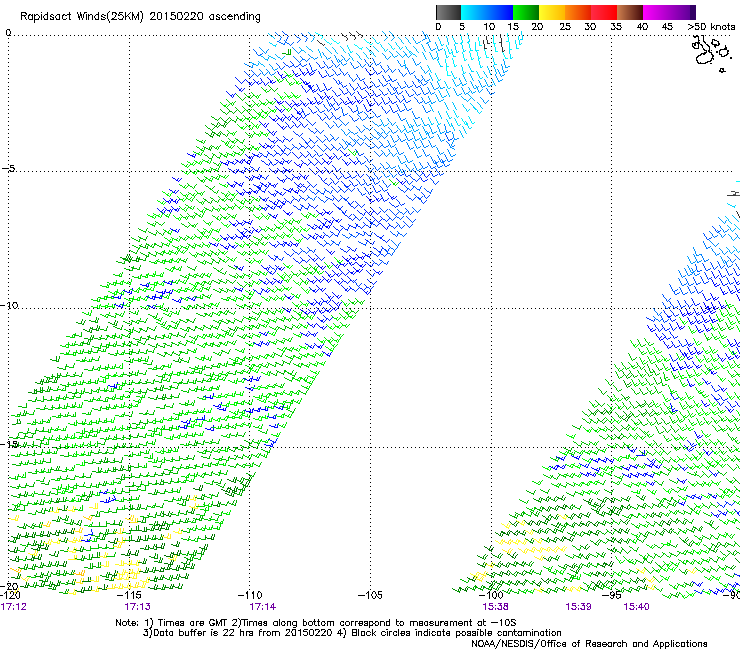Click the cyan-blue 5-15 knots color band
This screenshot has height=650, width=740.
click(x=487, y=12)
